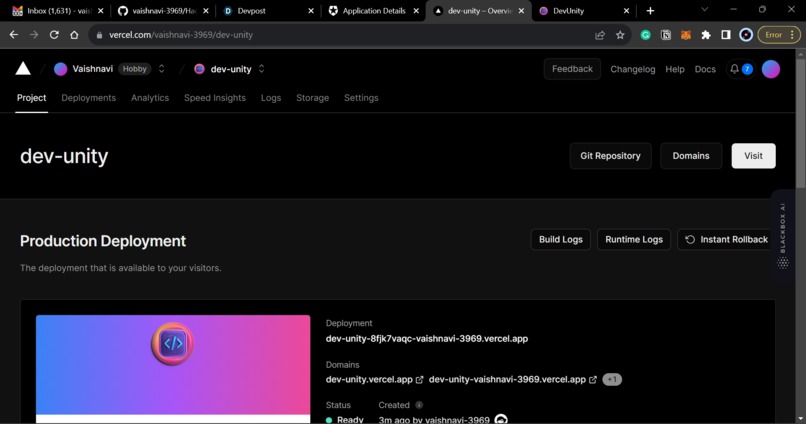Click the Git Repository button
The height and width of the screenshot is (424, 806).
610,156
